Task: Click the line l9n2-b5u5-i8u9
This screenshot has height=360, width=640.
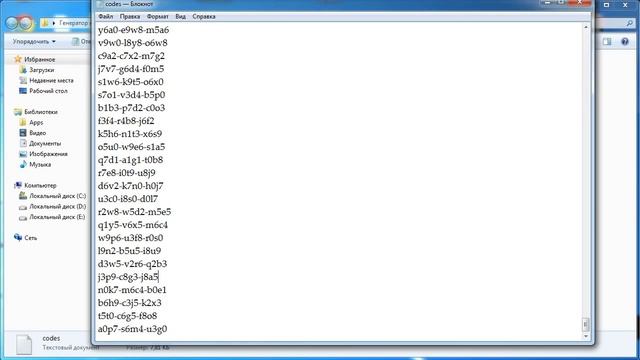Action: click(x=129, y=251)
